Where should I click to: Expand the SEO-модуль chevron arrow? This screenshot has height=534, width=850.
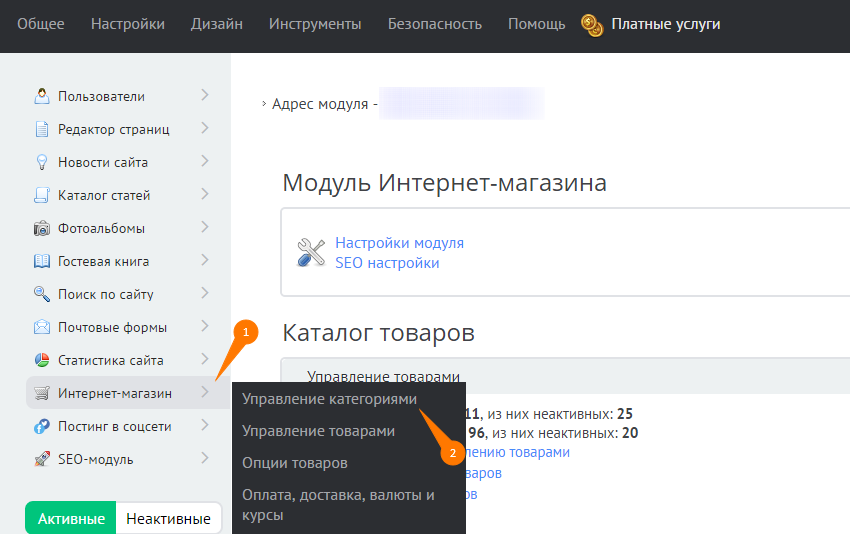click(204, 458)
